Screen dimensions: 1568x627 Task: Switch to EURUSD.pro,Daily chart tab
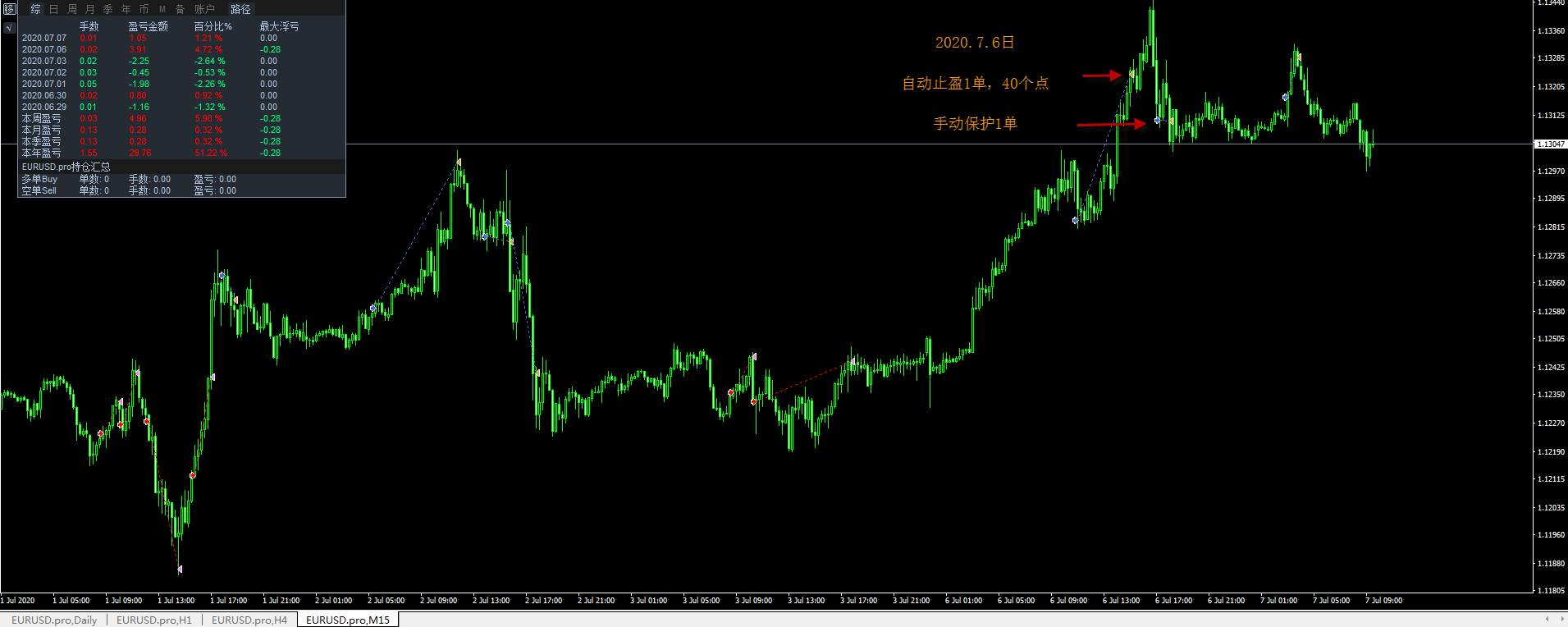54,620
